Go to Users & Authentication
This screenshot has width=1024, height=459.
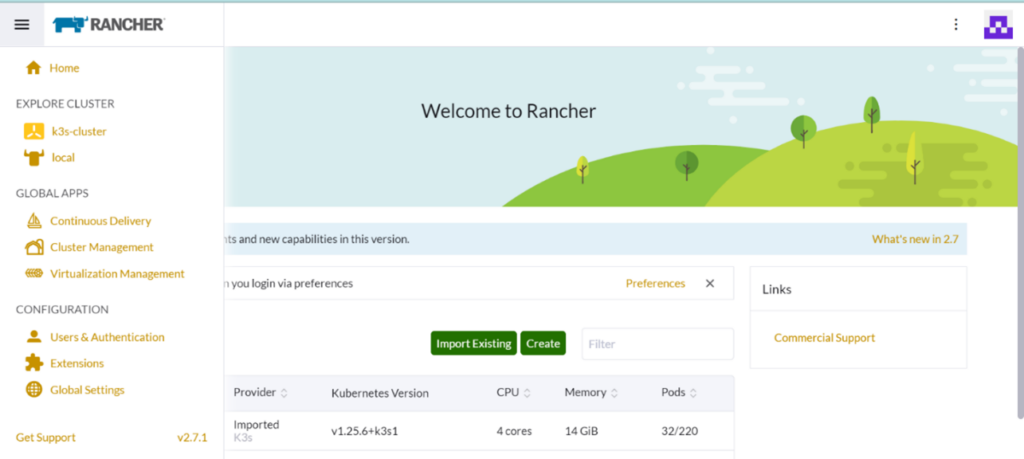pos(107,337)
